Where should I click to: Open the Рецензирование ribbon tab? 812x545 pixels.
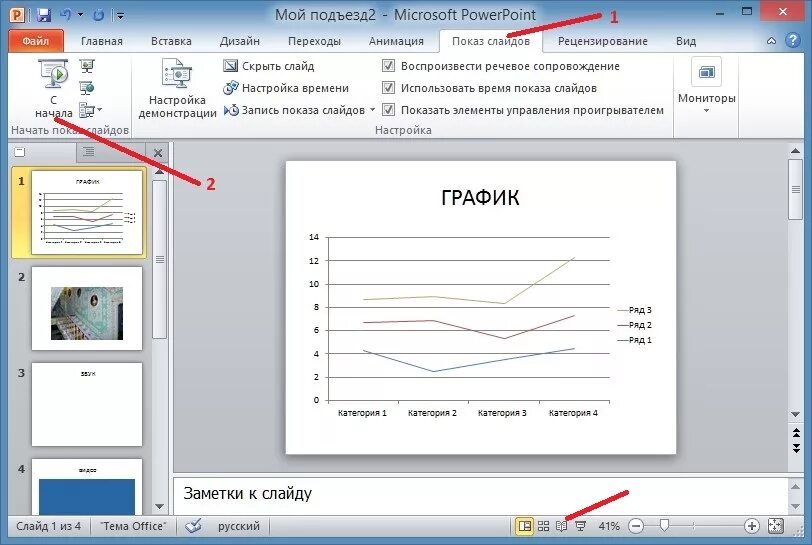(x=603, y=41)
